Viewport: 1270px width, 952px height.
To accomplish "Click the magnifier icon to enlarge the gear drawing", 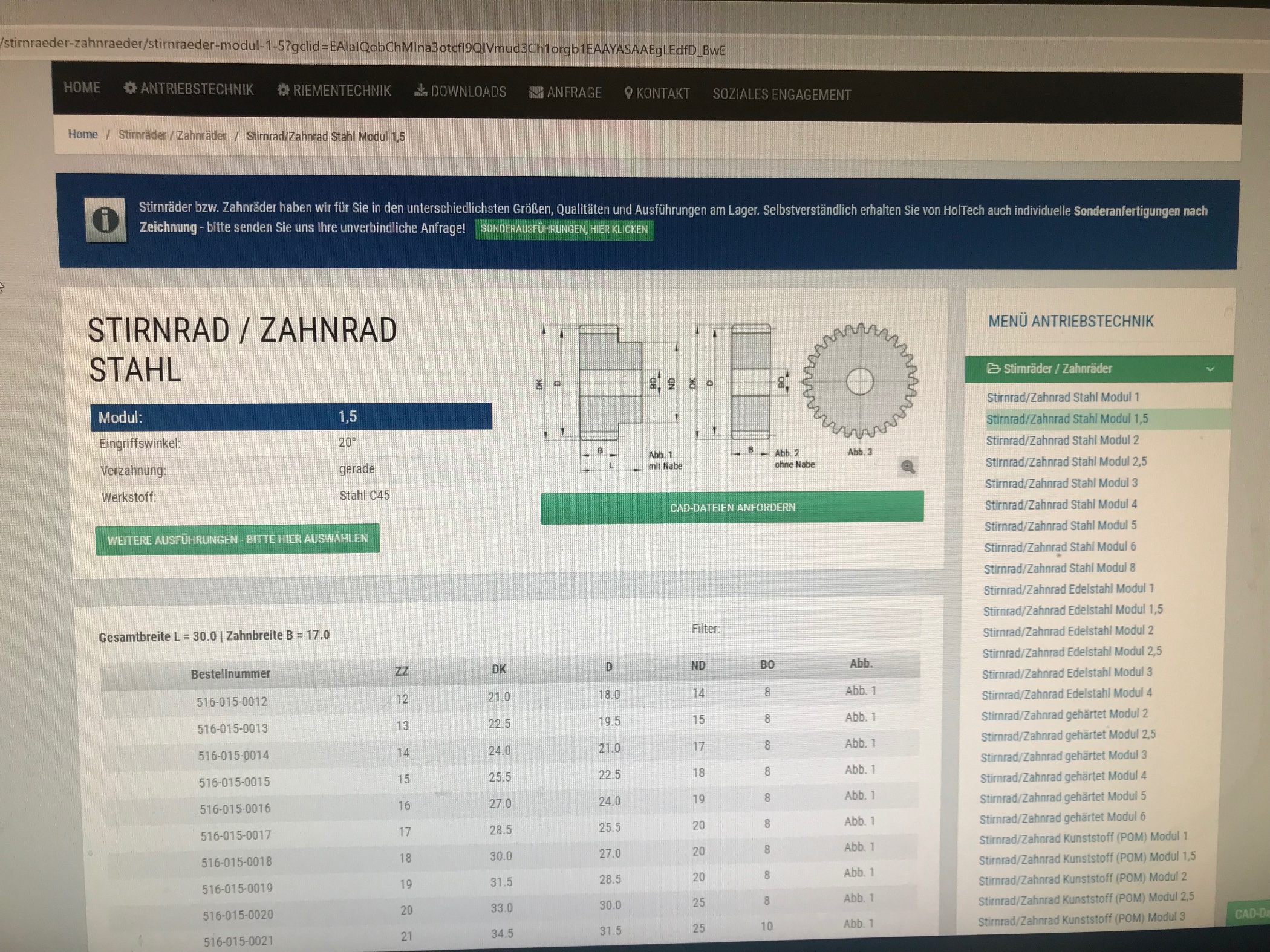I will click(908, 467).
